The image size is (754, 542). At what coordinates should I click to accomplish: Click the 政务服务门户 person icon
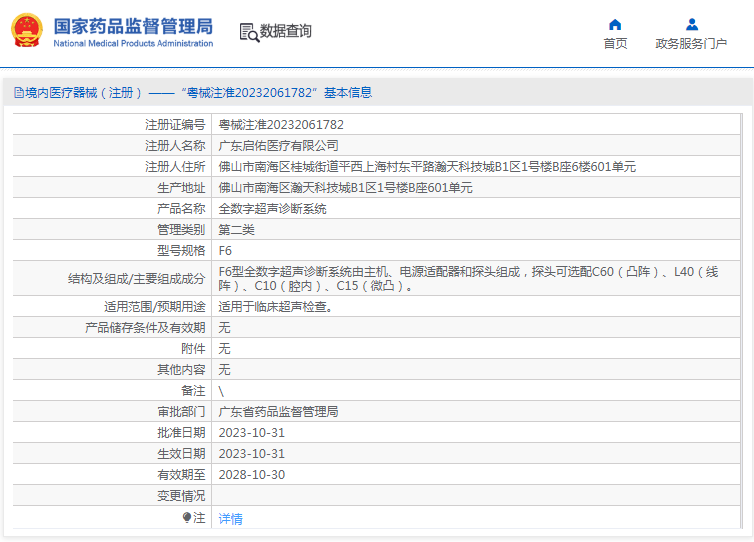click(691, 24)
